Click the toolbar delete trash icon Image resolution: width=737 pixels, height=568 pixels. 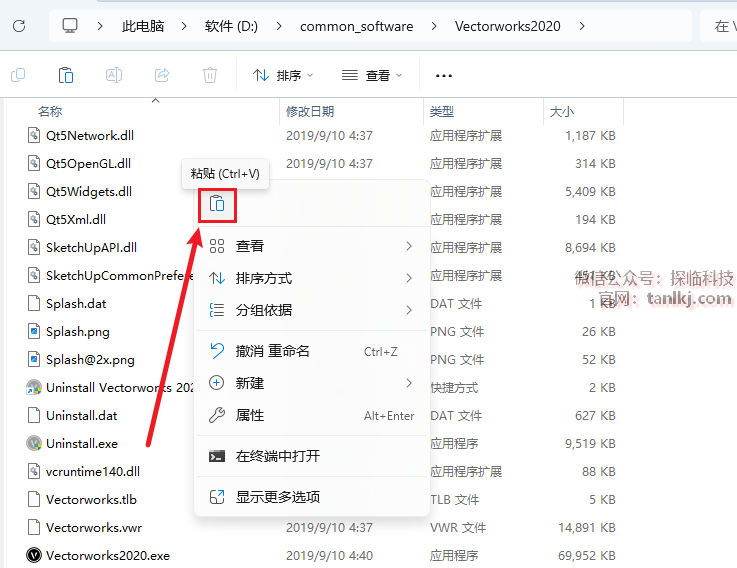coord(210,75)
